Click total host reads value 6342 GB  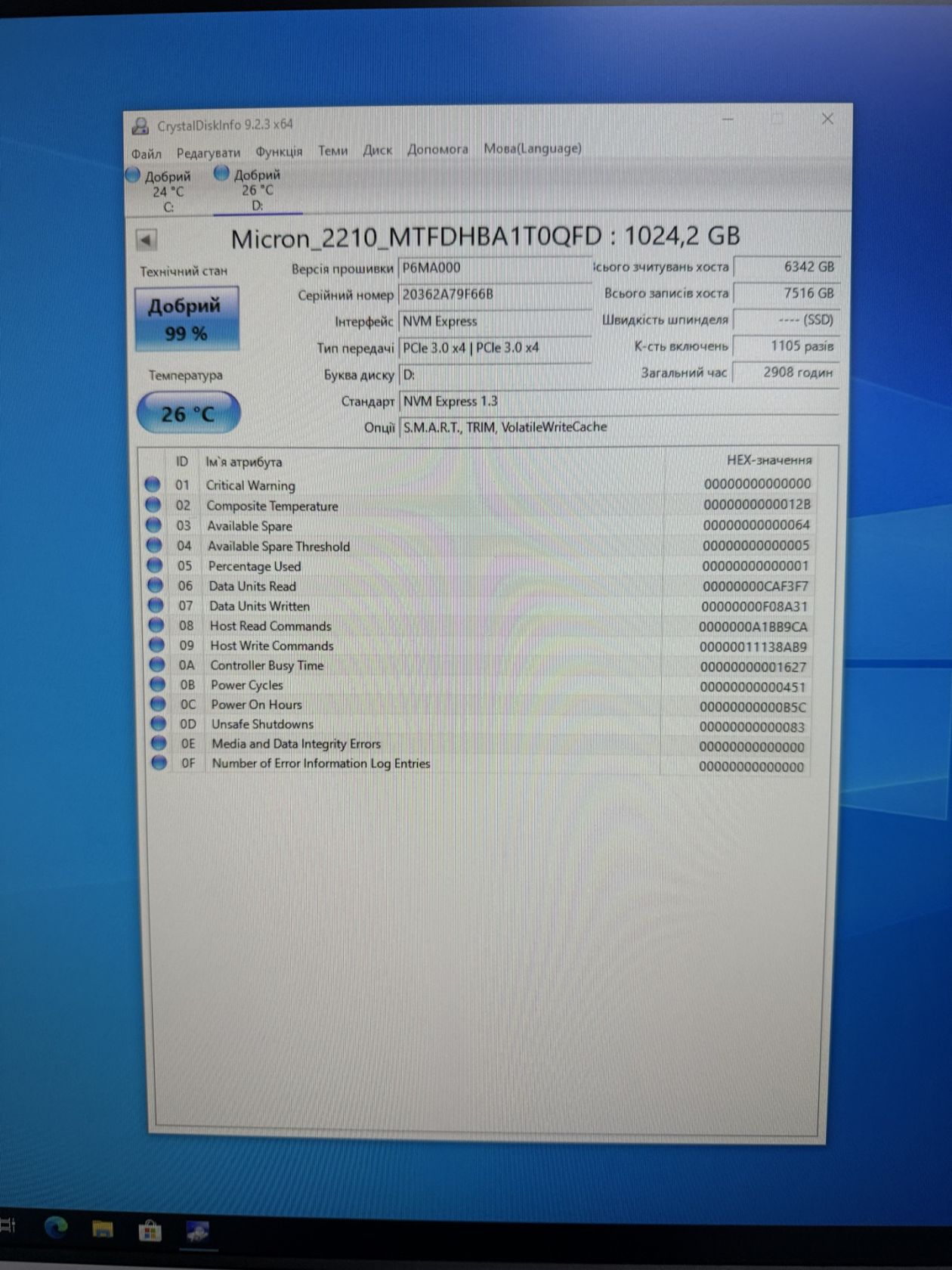[x=786, y=267]
